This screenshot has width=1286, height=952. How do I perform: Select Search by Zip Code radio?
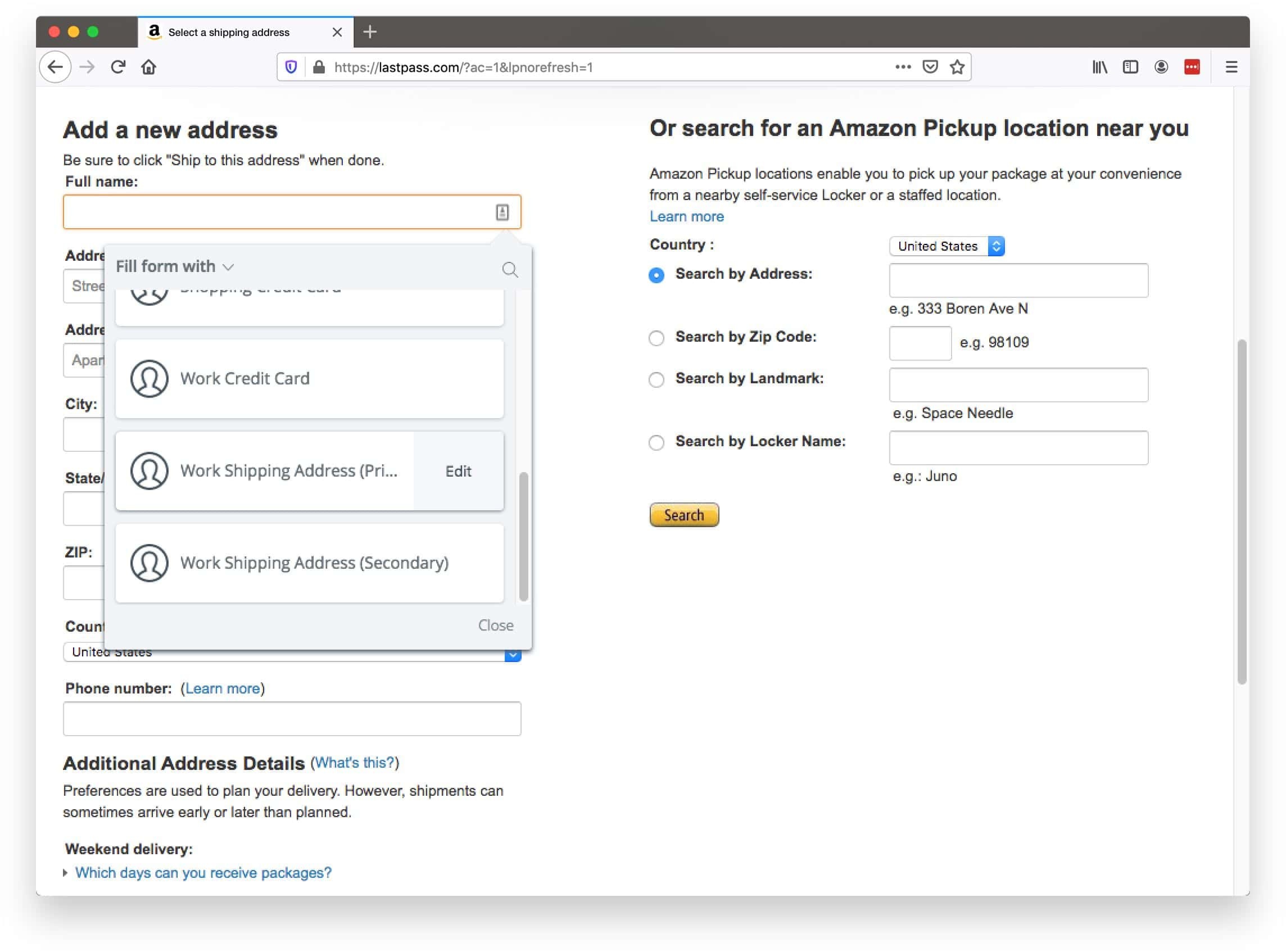click(656, 338)
